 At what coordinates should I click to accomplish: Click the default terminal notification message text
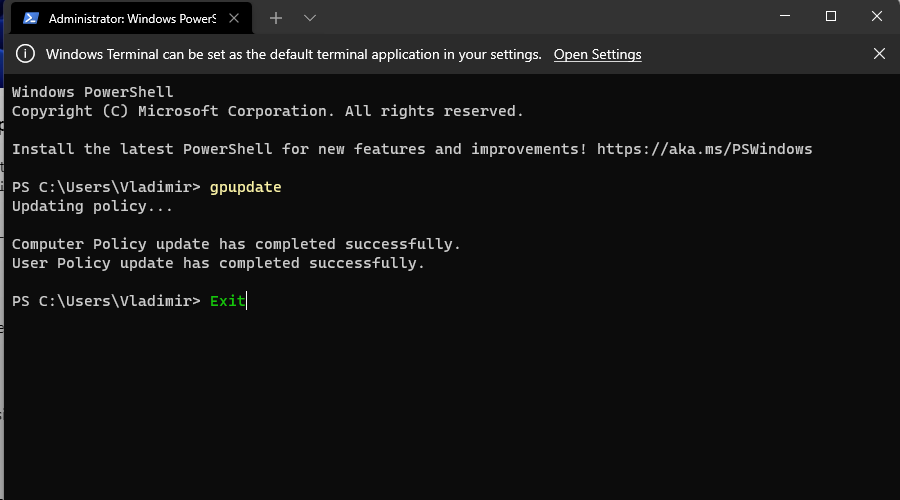coord(294,55)
